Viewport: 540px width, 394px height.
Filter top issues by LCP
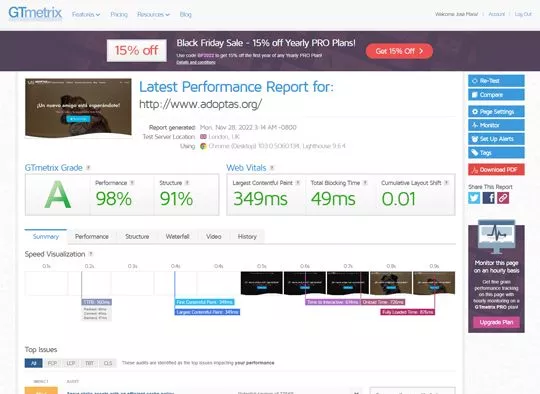coord(71,363)
